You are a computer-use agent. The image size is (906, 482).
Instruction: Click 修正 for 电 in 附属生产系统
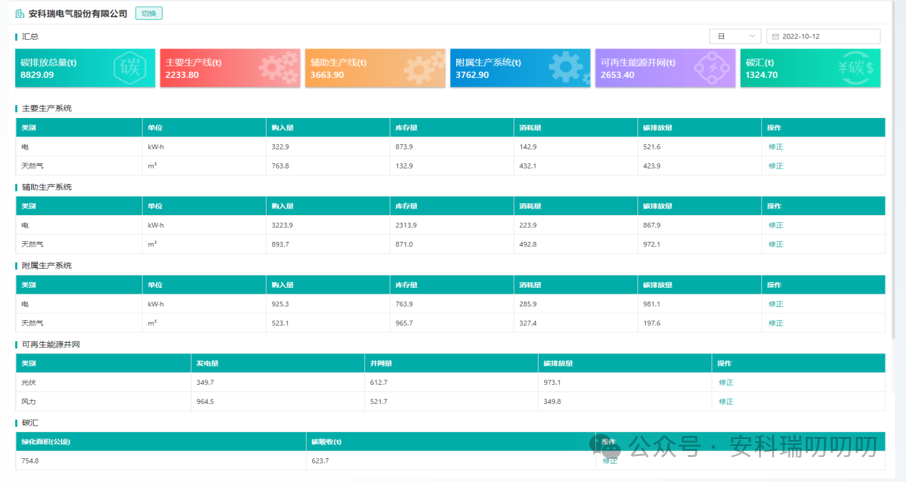(x=775, y=304)
